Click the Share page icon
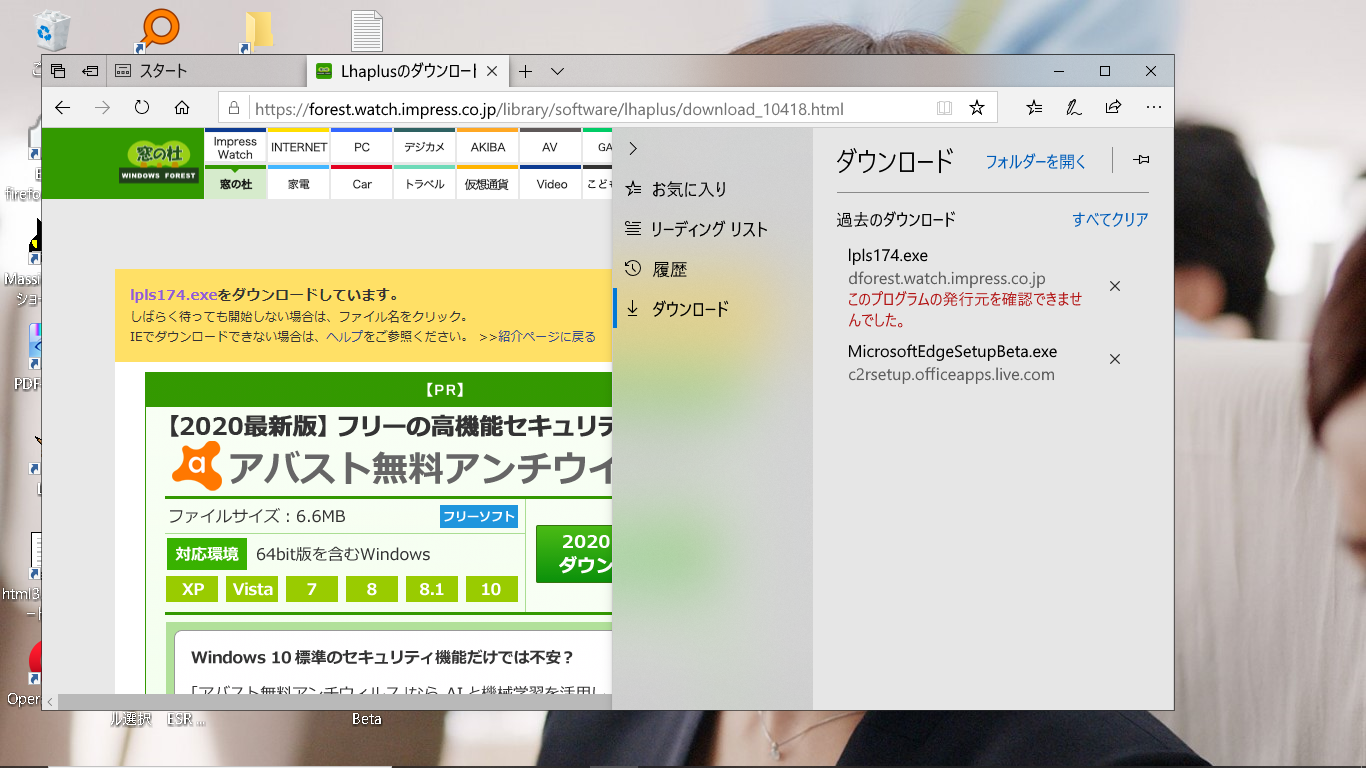 (x=1113, y=108)
